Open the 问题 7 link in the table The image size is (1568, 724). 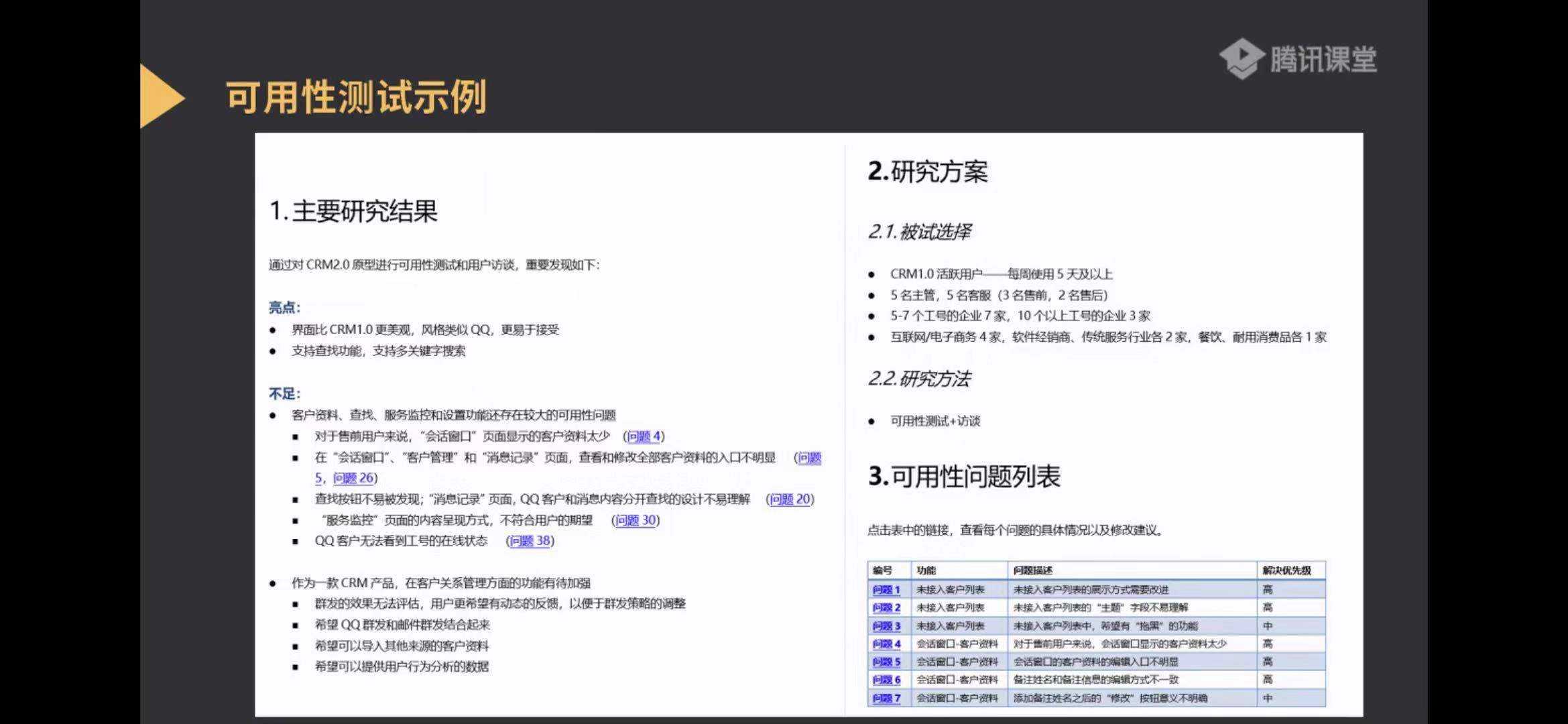tap(886, 699)
